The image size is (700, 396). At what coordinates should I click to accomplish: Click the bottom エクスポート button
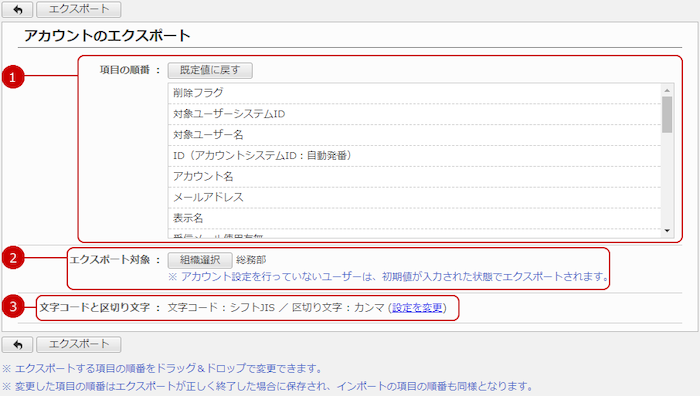point(79,345)
